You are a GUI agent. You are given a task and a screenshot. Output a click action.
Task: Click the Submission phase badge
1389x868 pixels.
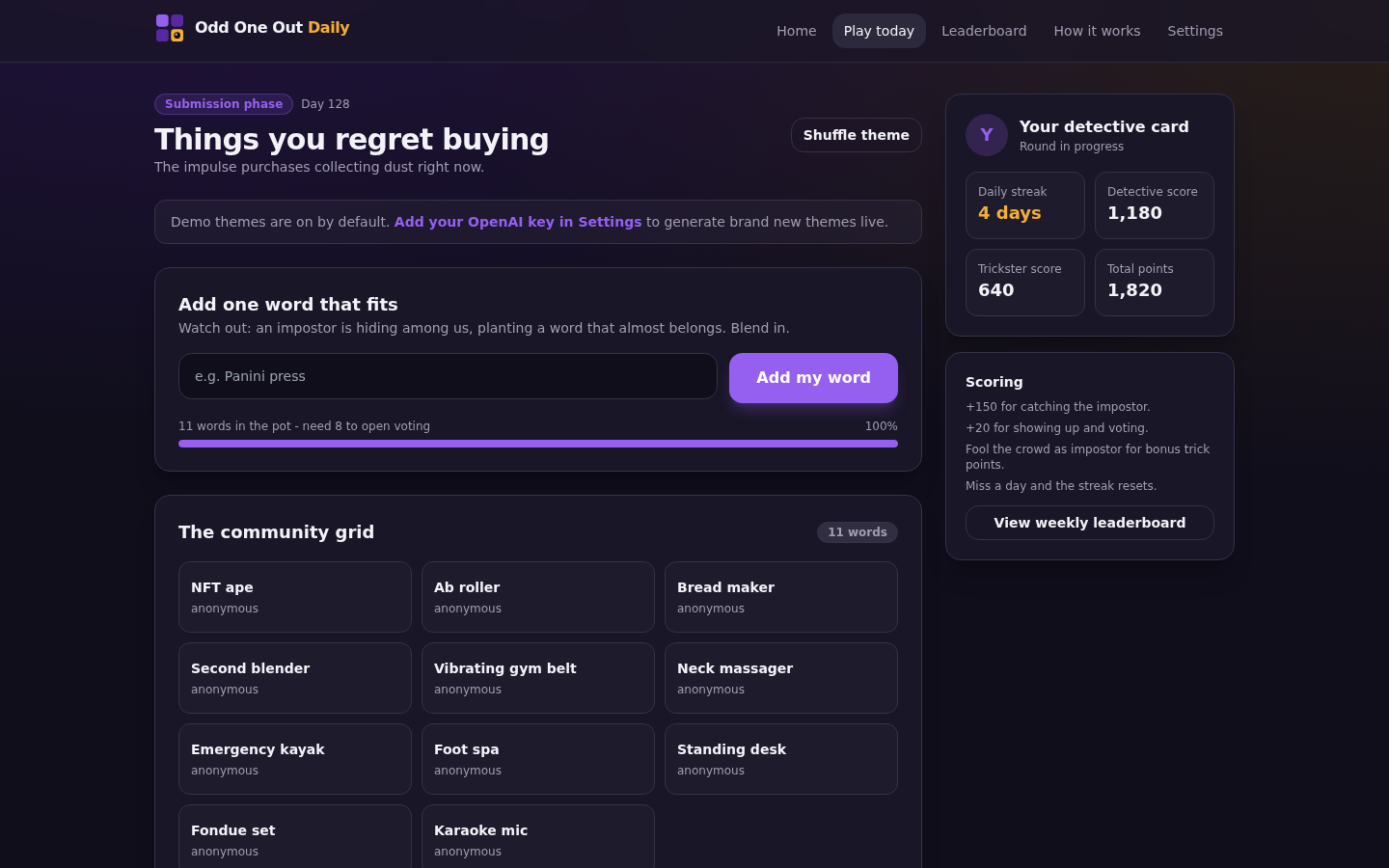[x=224, y=104]
